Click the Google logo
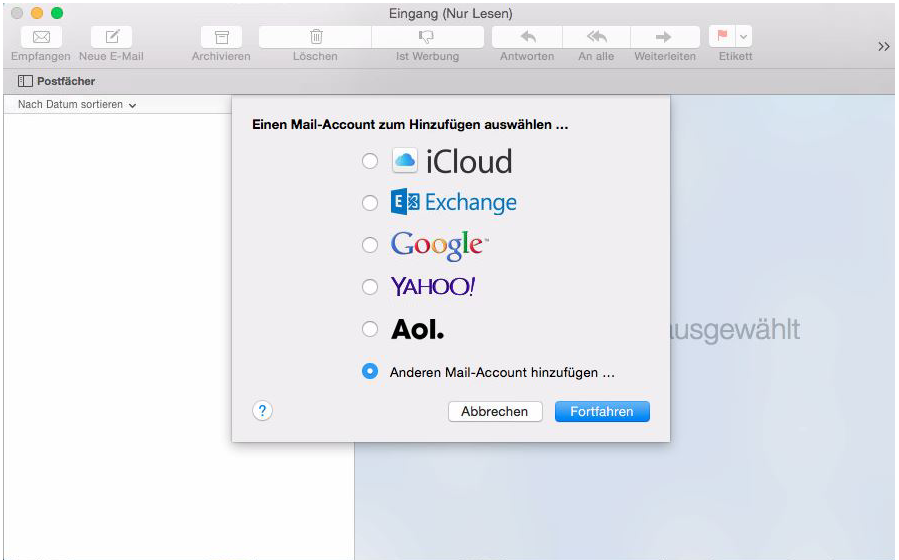This screenshot has height=560, width=899. click(439, 245)
